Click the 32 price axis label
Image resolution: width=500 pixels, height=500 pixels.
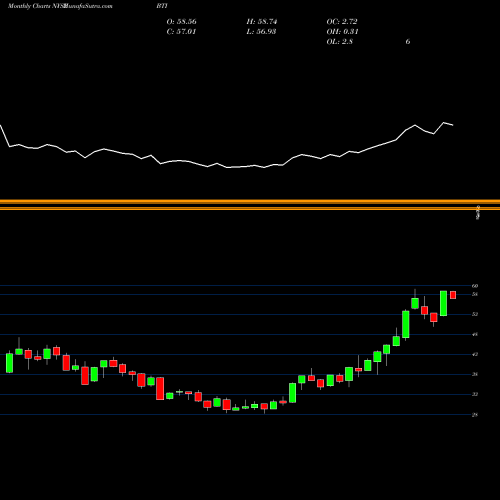[475, 394]
